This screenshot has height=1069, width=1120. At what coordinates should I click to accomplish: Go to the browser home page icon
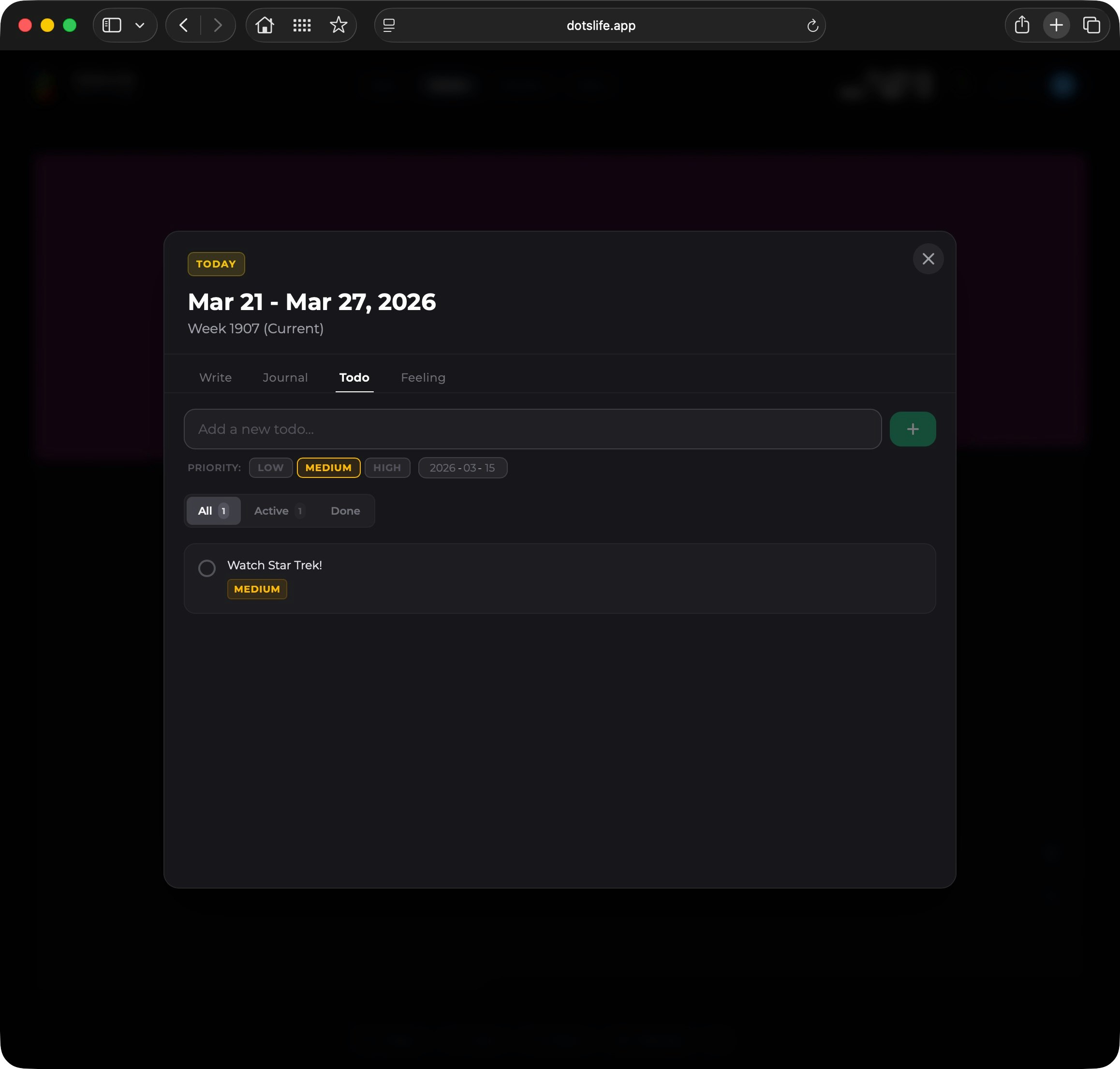265,25
